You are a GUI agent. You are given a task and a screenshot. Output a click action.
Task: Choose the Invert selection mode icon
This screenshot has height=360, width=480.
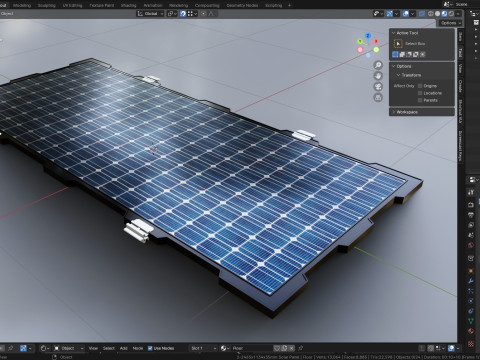(x=416, y=54)
